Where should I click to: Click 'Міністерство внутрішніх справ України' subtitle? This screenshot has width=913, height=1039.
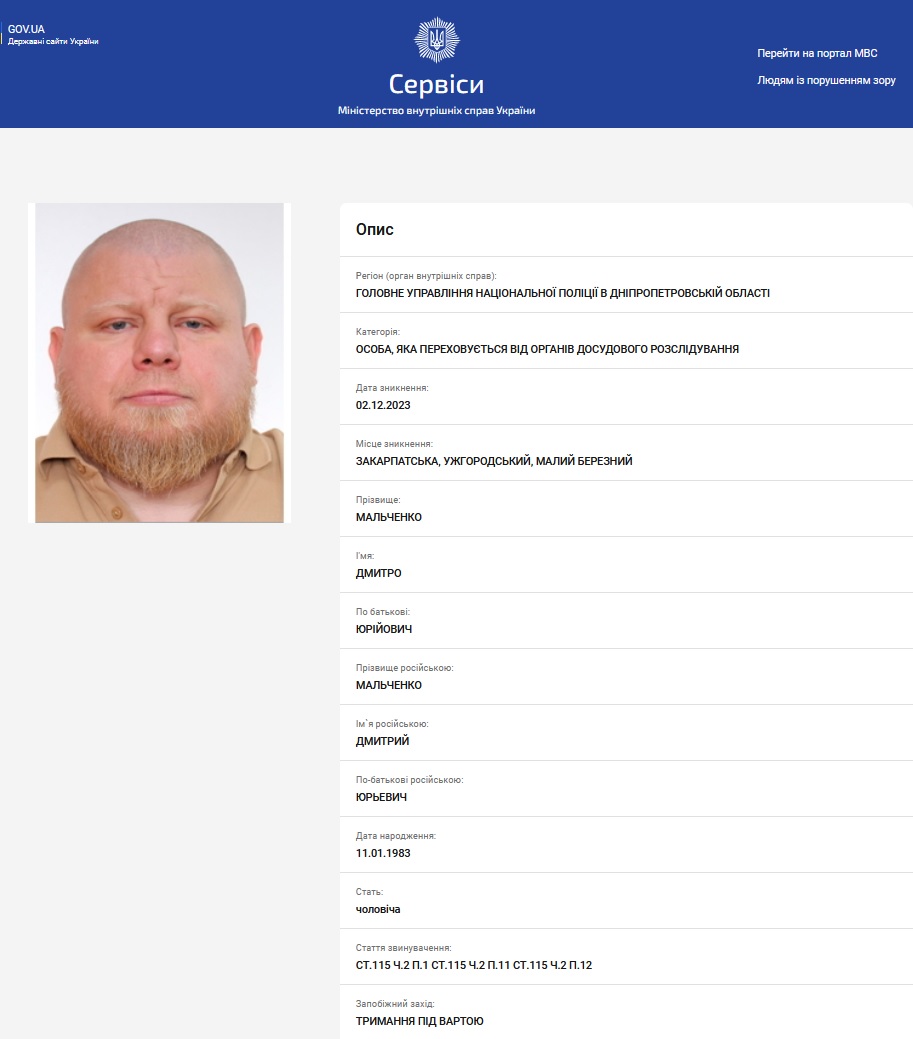tap(436, 111)
